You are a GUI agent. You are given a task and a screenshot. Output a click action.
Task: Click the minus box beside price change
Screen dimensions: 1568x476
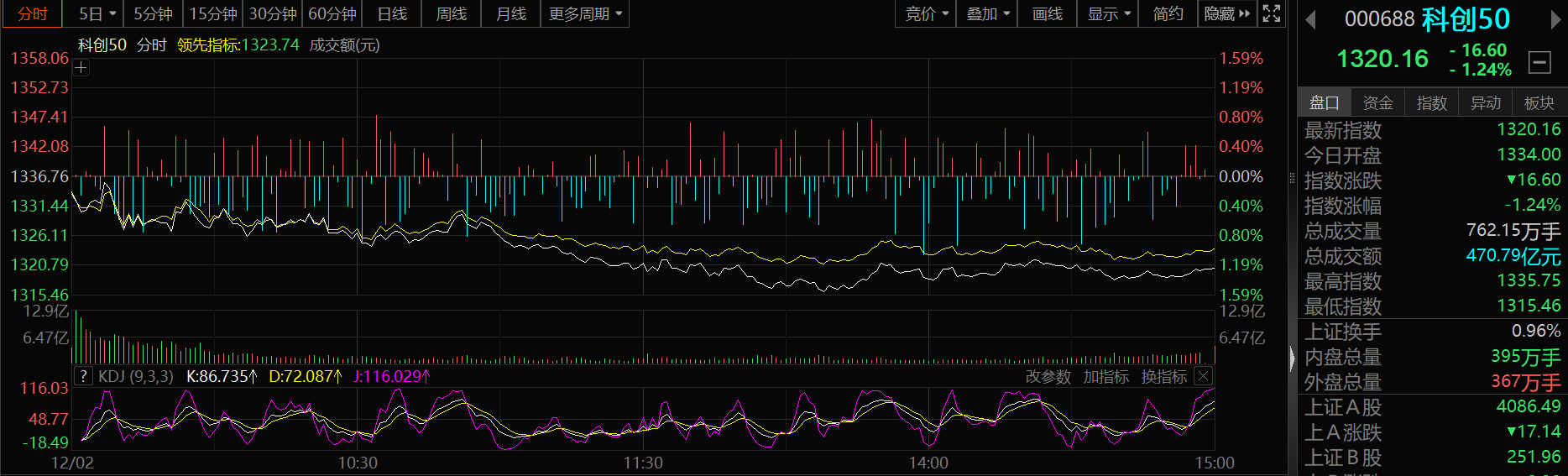[1539, 61]
